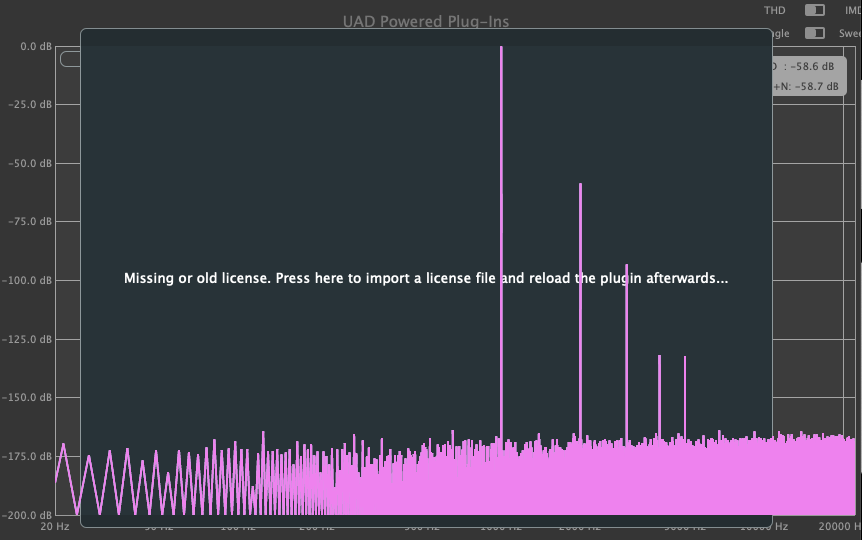This screenshot has width=862, height=540.
Task: Click the -100.0 dB axis label
Action: (x=31, y=281)
